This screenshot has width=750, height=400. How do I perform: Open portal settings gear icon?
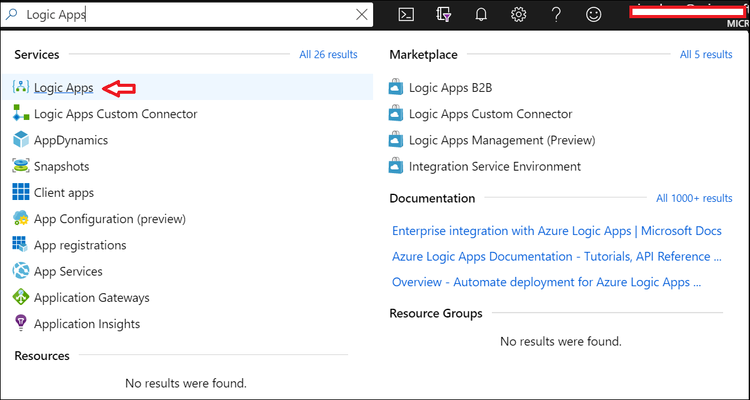pyautogui.click(x=518, y=15)
